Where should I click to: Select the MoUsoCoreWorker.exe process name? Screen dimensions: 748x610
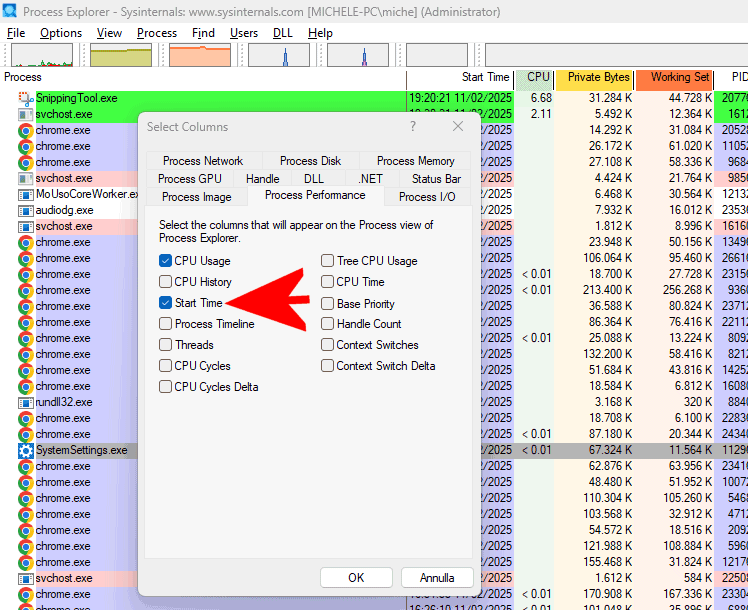click(x=87, y=195)
